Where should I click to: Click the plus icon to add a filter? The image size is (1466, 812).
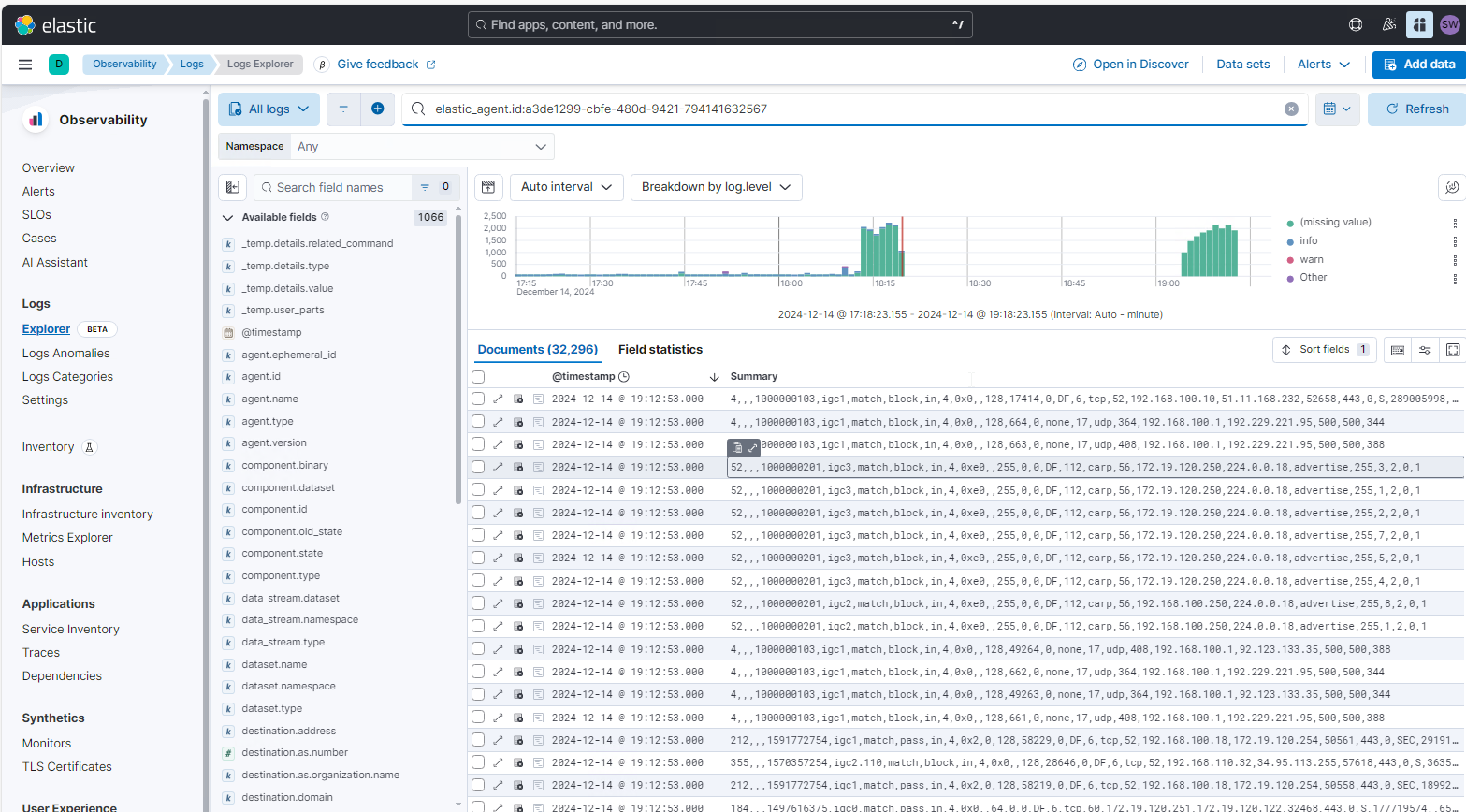377,109
